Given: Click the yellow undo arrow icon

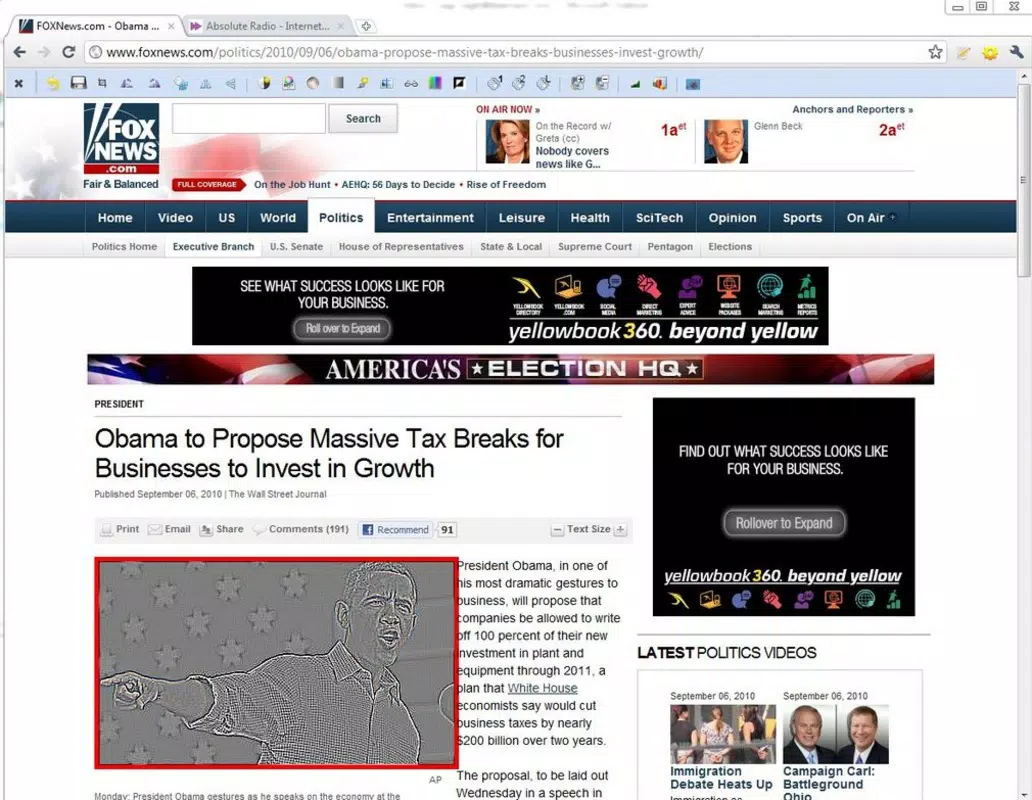Looking at the screenshot, I should point(53,83).
